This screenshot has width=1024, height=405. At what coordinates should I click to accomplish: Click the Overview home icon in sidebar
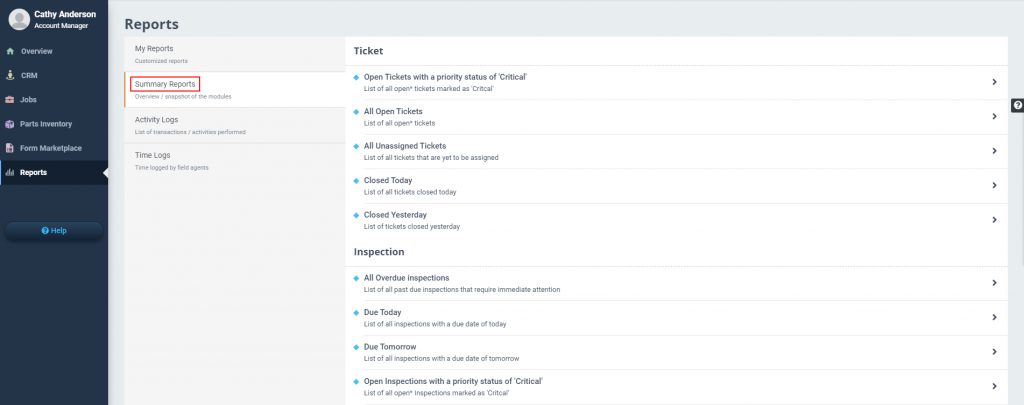[10, 51]
